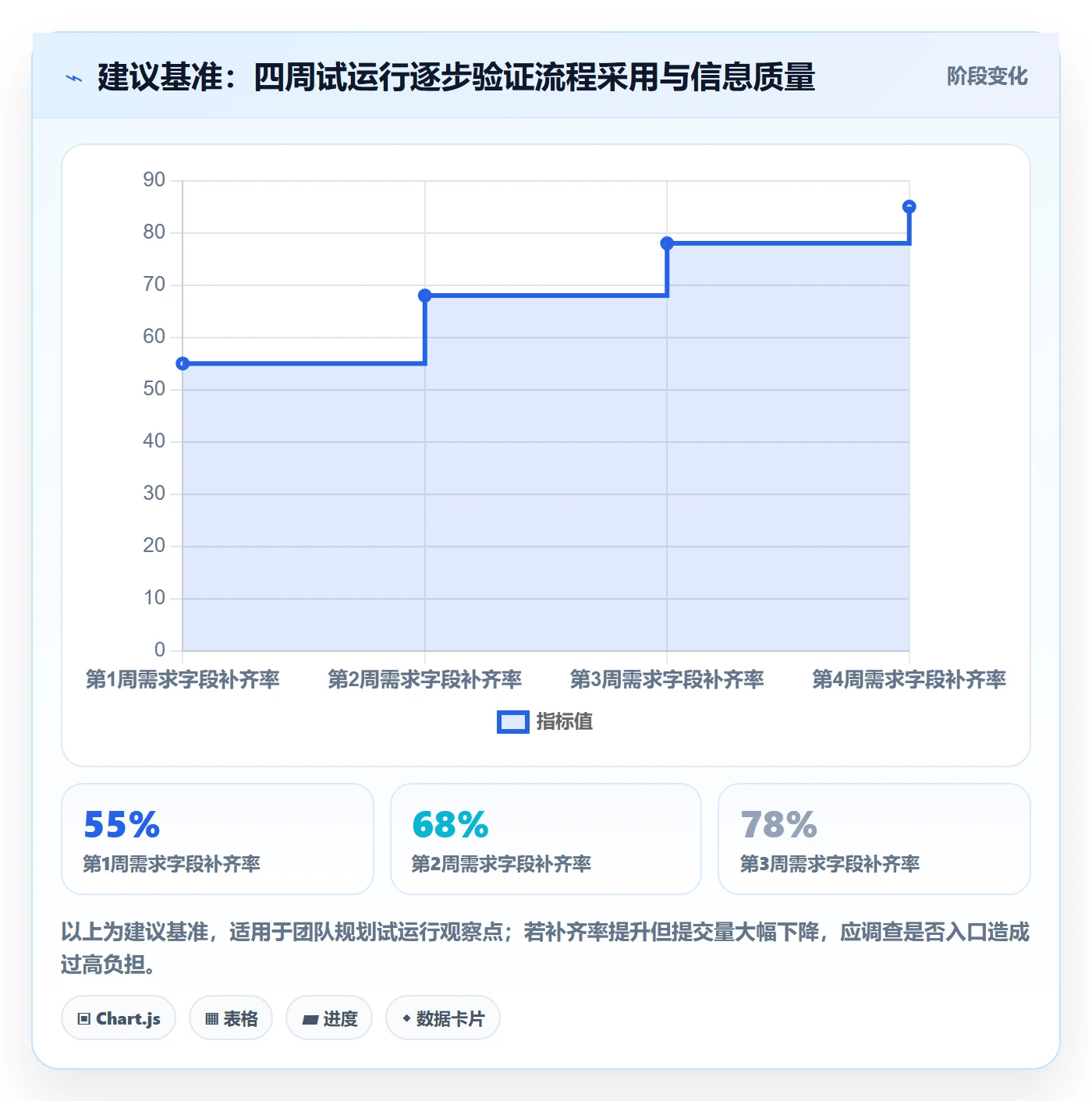This screenshot has height=1101, width=1092.
Task: Click the y-axis label 90
Action: pyautogui.click(x=154, y=180)
